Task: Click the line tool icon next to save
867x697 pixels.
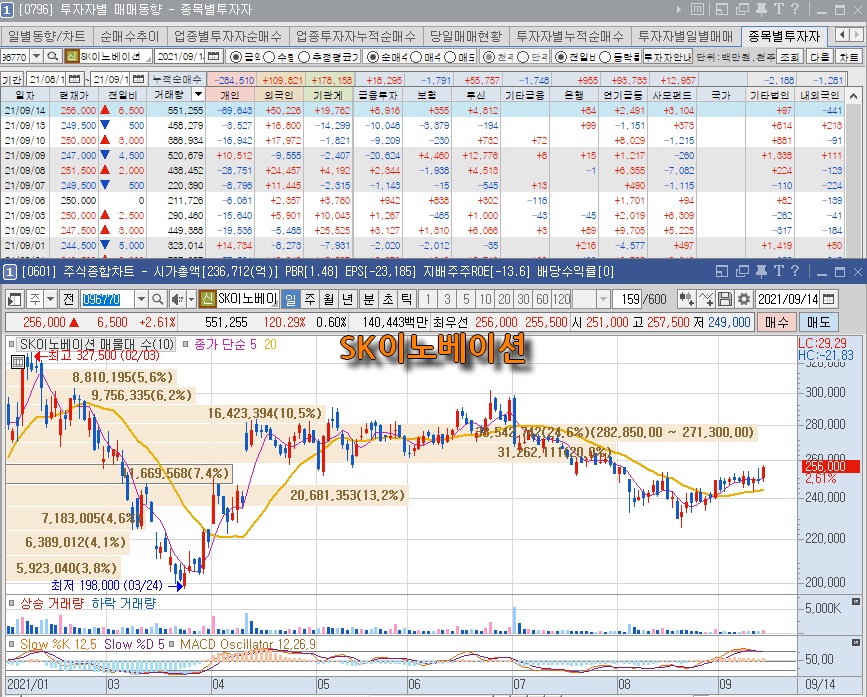Action: (706, 300)
